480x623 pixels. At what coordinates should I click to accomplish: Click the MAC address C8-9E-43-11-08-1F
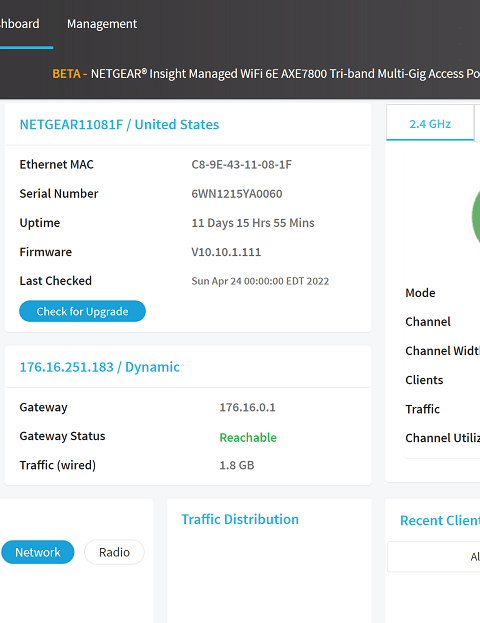click(242, 164)
